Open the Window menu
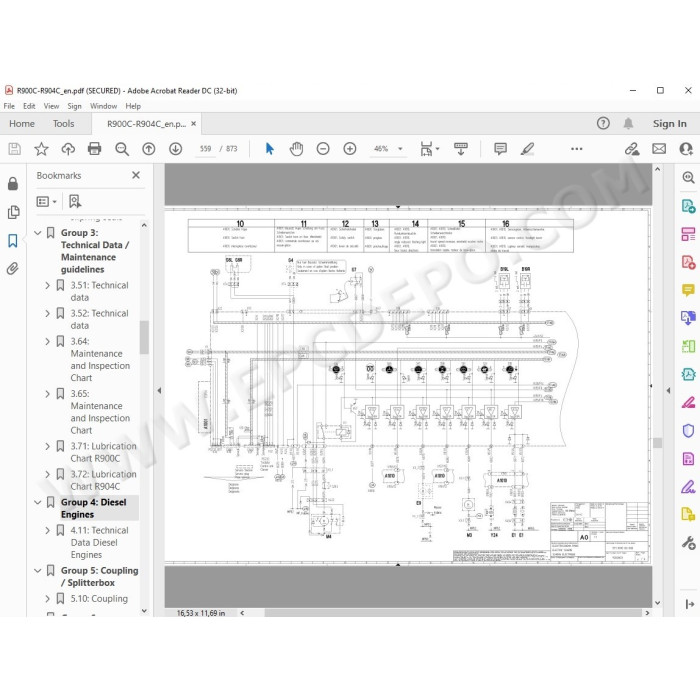The height and width of the screenshot is (700, 700). (x=104, y=106)
